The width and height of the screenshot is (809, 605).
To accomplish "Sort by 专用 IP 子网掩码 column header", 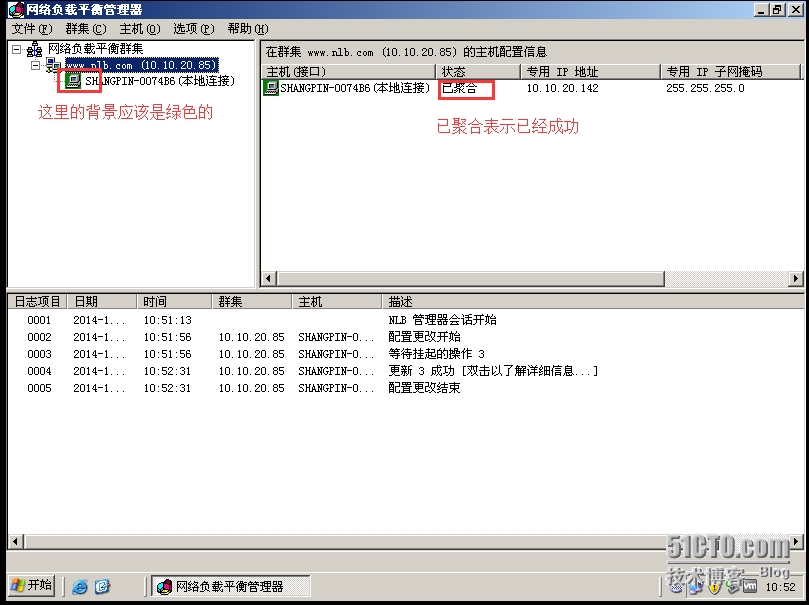I will tap(732, 72).
